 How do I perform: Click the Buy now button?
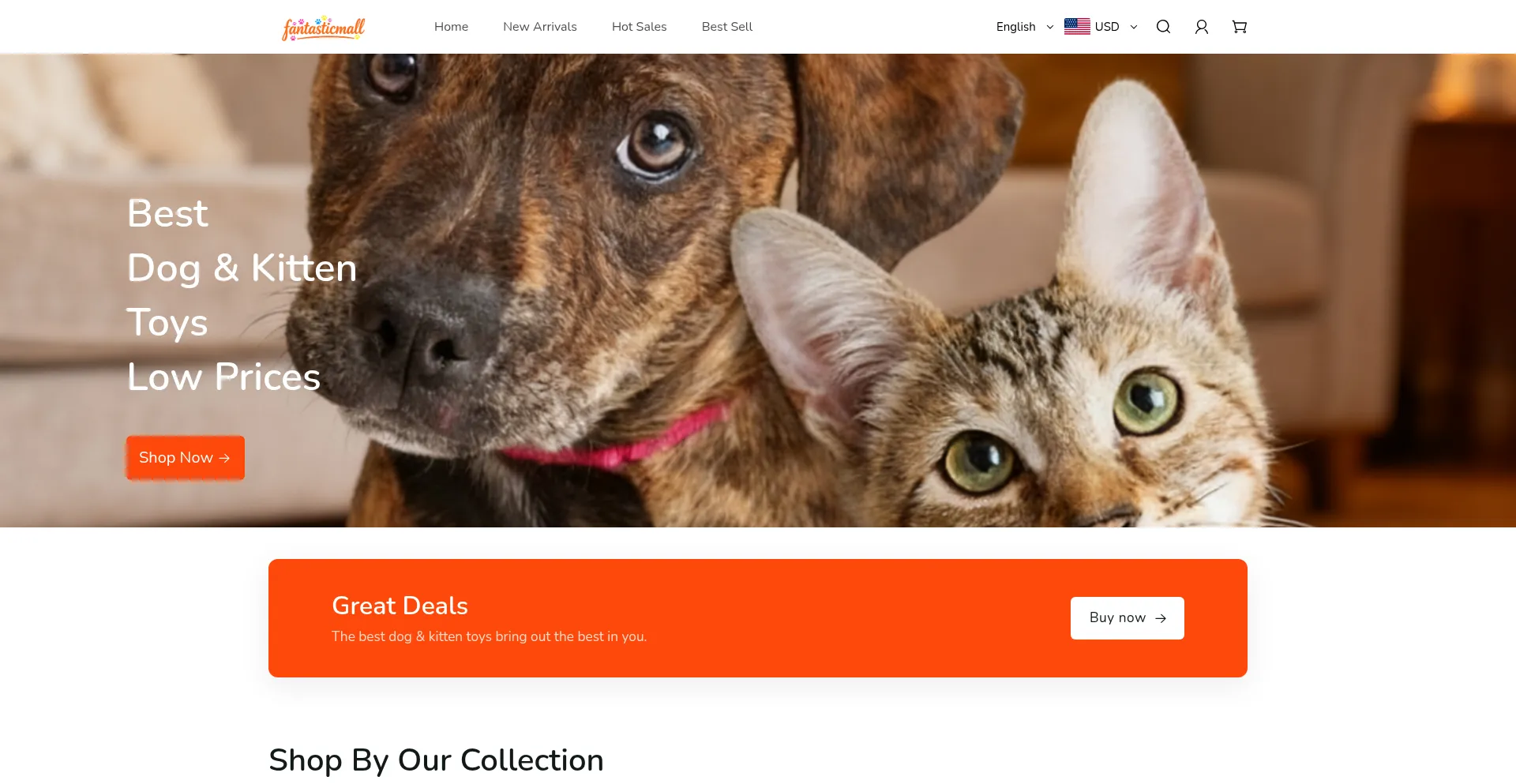1128,618
